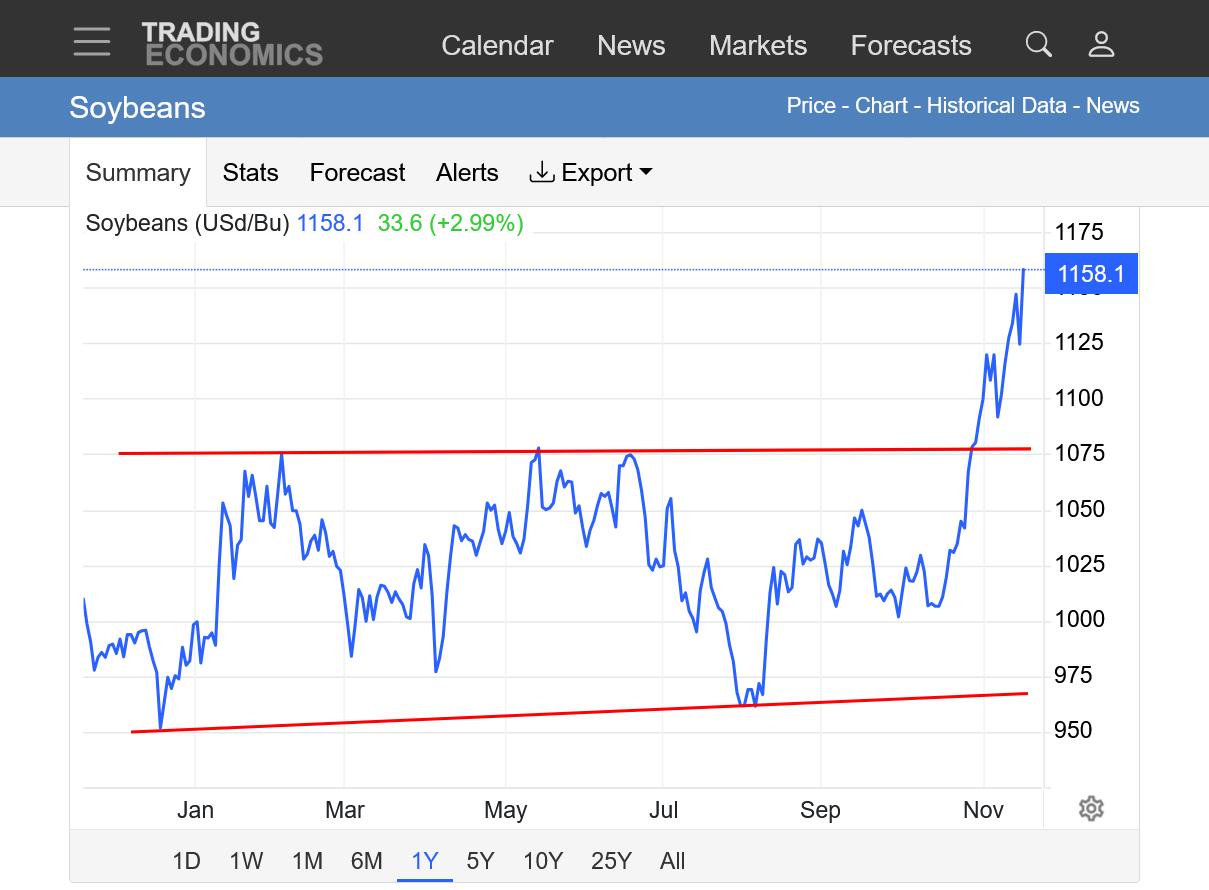Click the 1158.1 current price label
1209x890 pixels.
pyautogui.click(x=1091, y=274)
